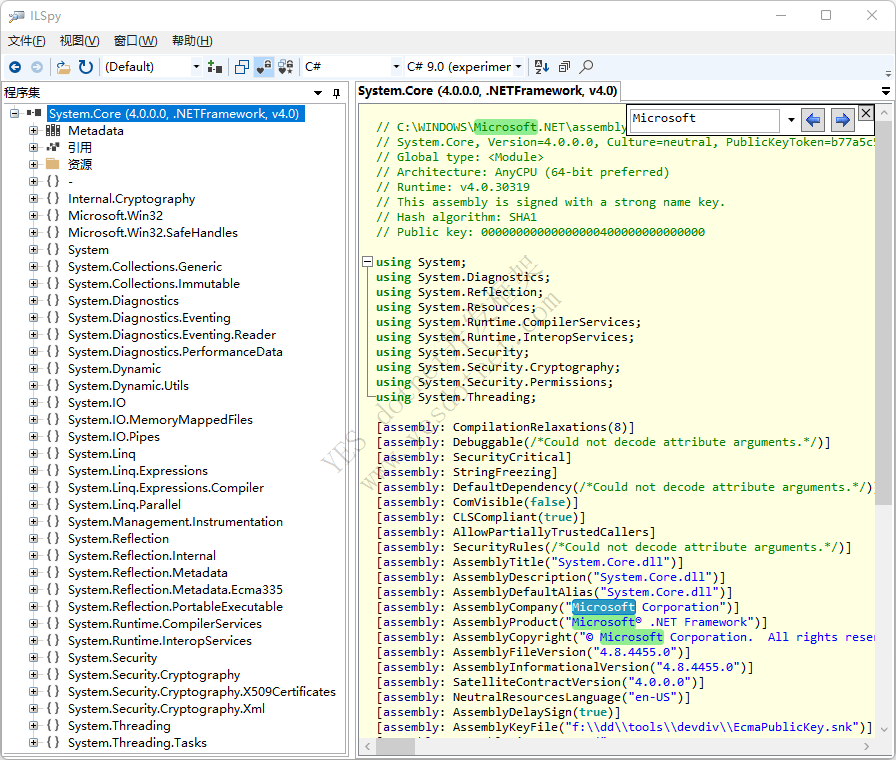This screenshot has height=760, width=896.
Task: Click the code view horizontal scrollbar thumb
Action: click(x=395, y=746)
